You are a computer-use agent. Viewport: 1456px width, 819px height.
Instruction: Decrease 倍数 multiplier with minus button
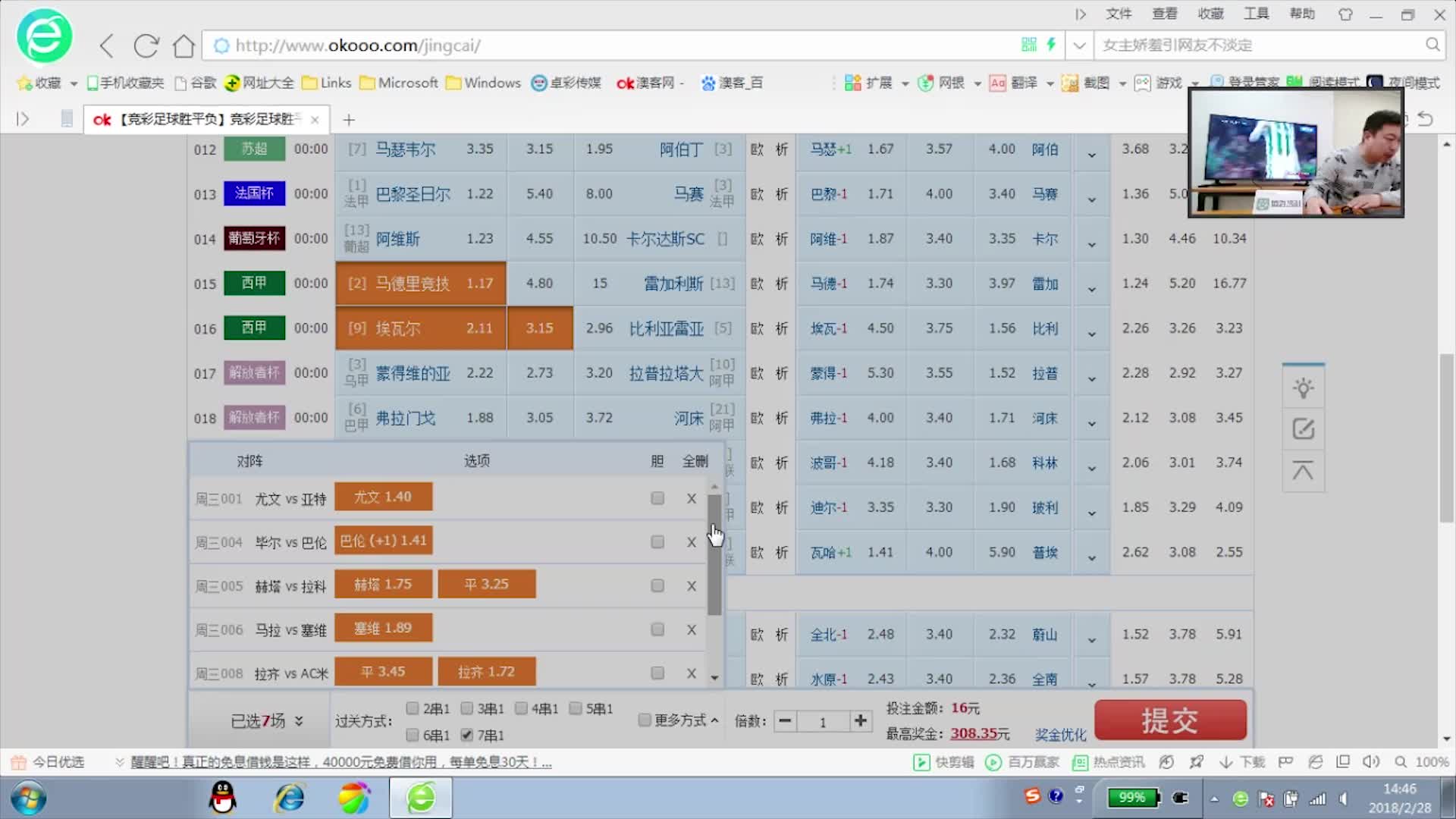pos(786,720)
